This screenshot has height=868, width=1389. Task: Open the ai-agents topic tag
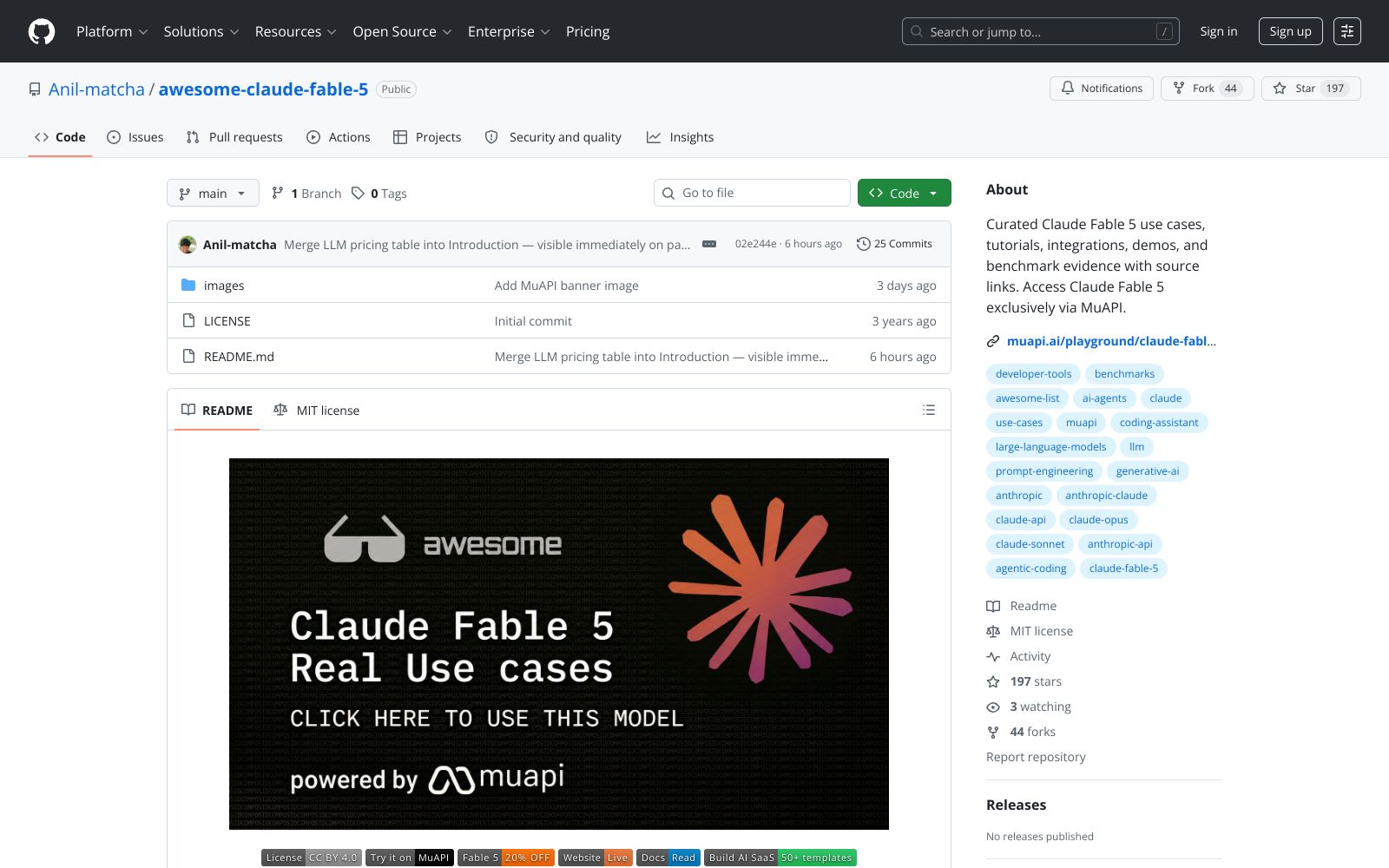(x=1104, y=398)
